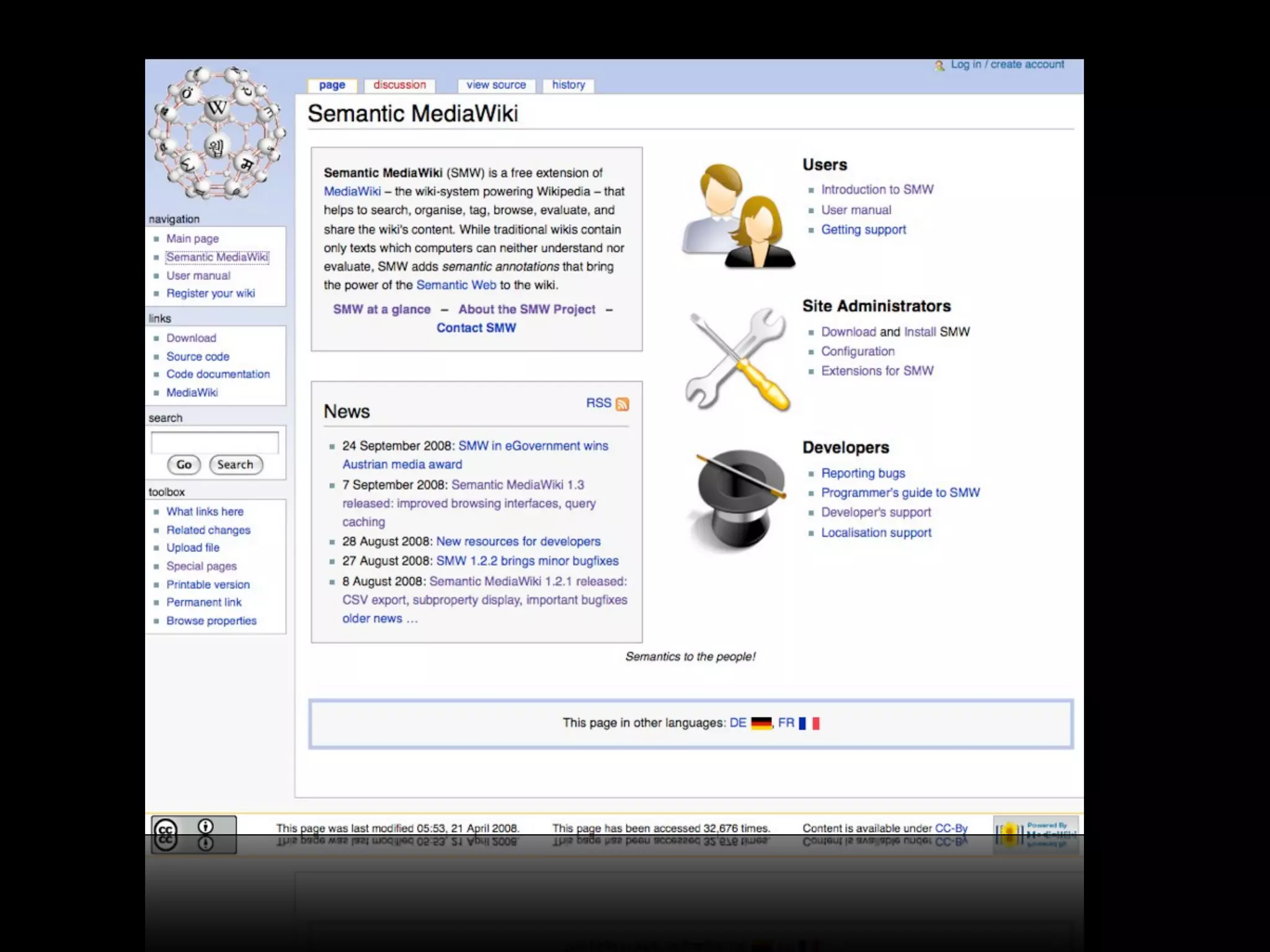1270x952 pixels.
Task: Open What links here
Action: click(x=205, y=512)
